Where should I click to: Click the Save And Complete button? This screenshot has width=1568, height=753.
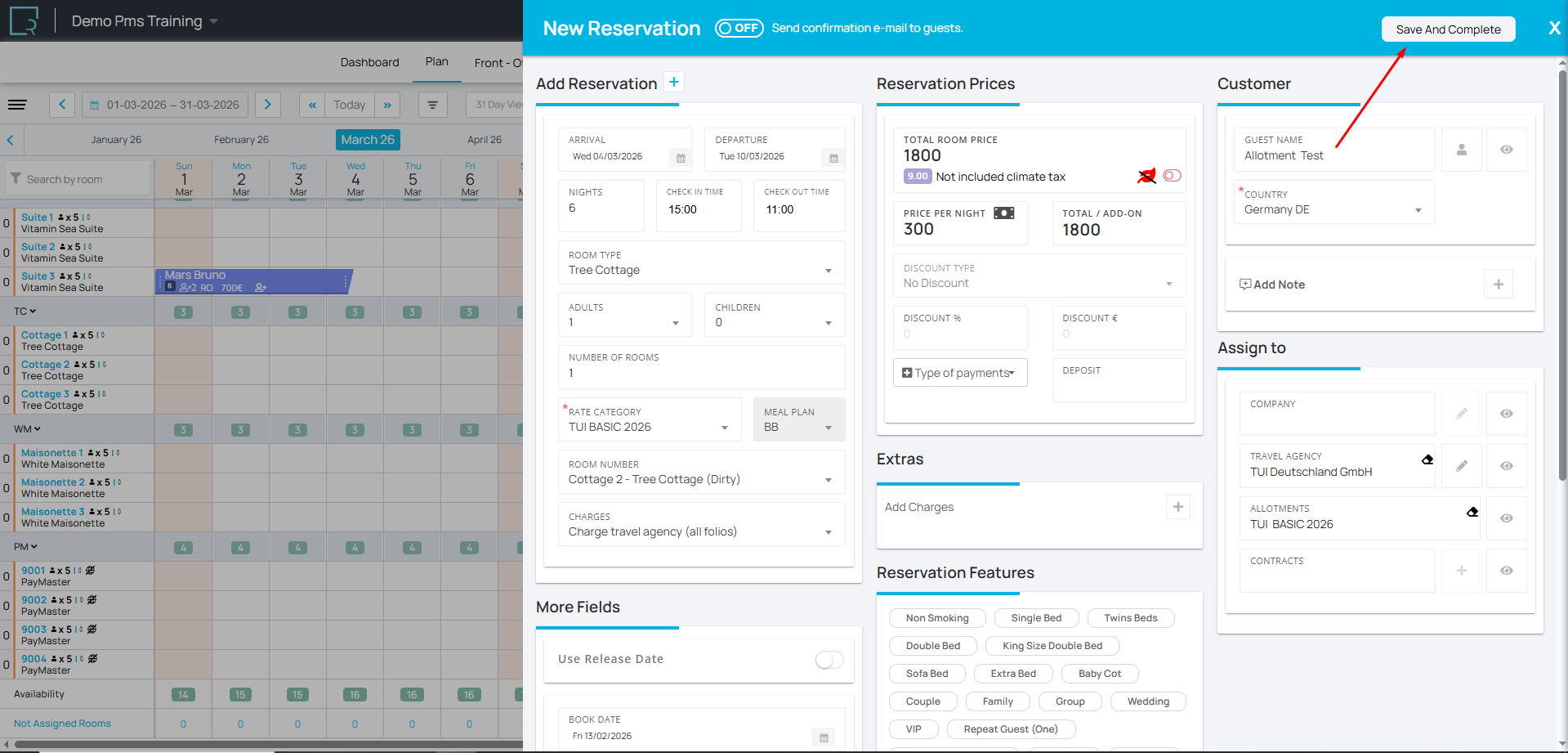point(1448,29)
